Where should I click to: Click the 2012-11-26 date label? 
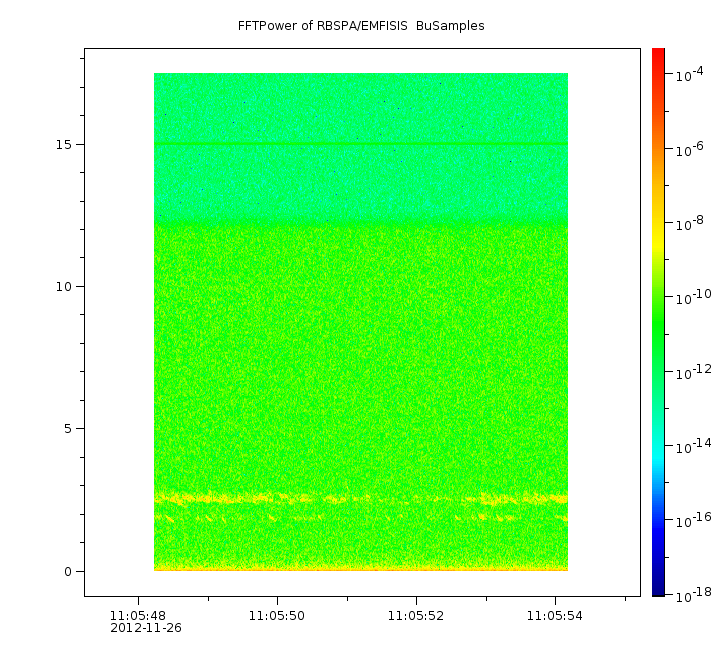146,628
